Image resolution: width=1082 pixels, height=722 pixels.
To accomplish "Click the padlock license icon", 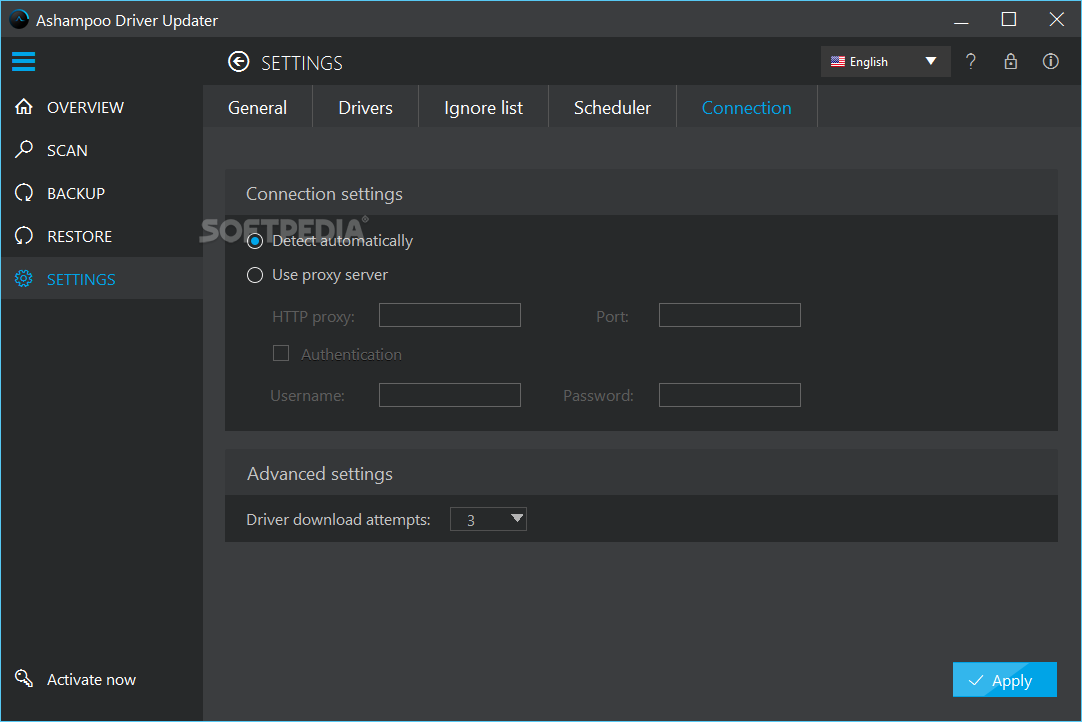I will pyautogui.click(x=1010, y=61).
